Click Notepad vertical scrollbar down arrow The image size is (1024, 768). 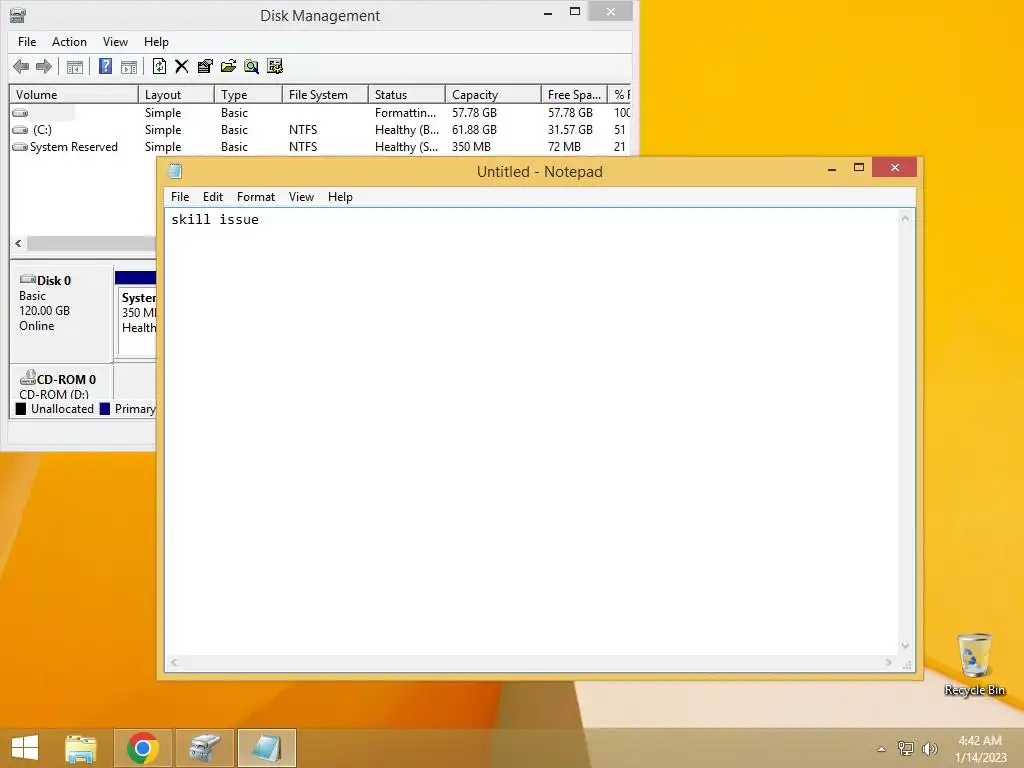(906, 645)
